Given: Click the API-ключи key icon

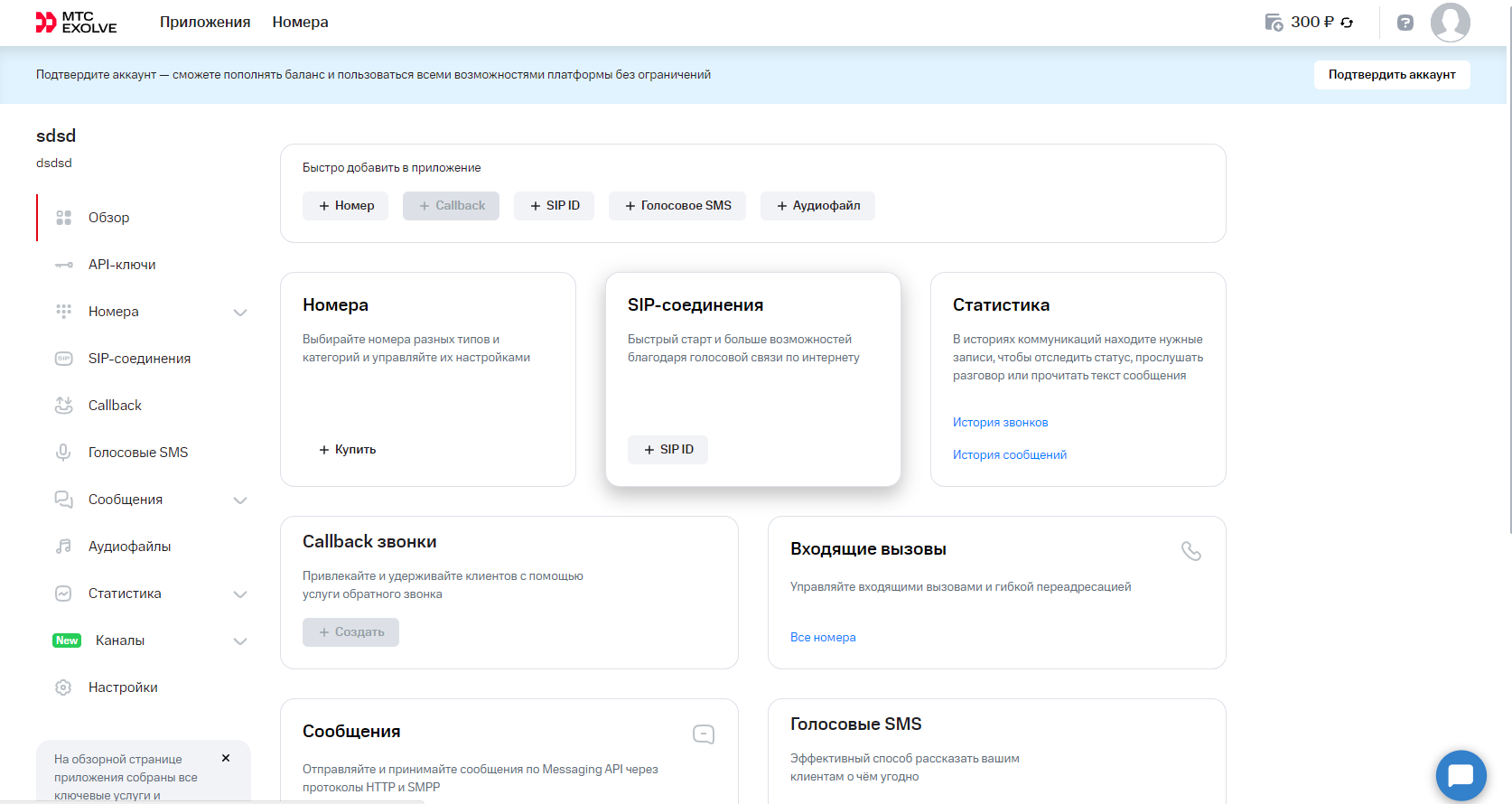Looking at the screenshot, I should (x=63, y=265).
